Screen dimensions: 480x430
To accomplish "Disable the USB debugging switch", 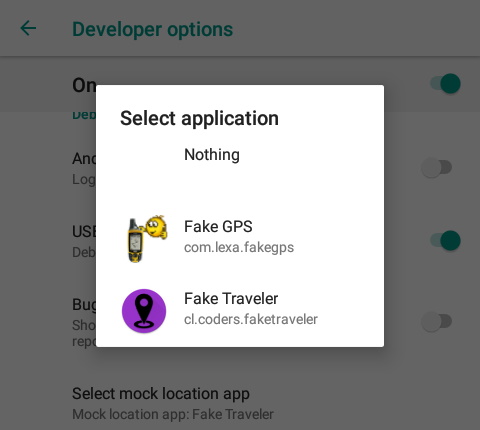I will coord(446,240).
